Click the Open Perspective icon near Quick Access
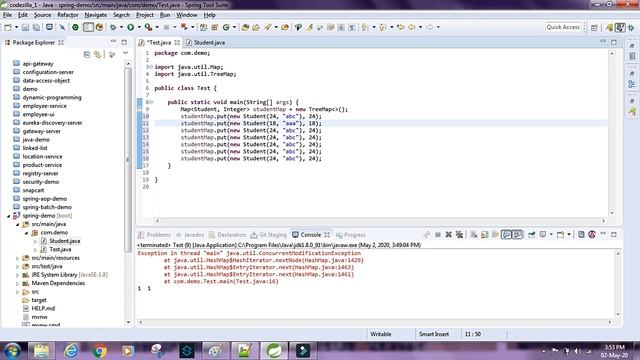This screenshot has height=360, width=640. pos(594,27)
